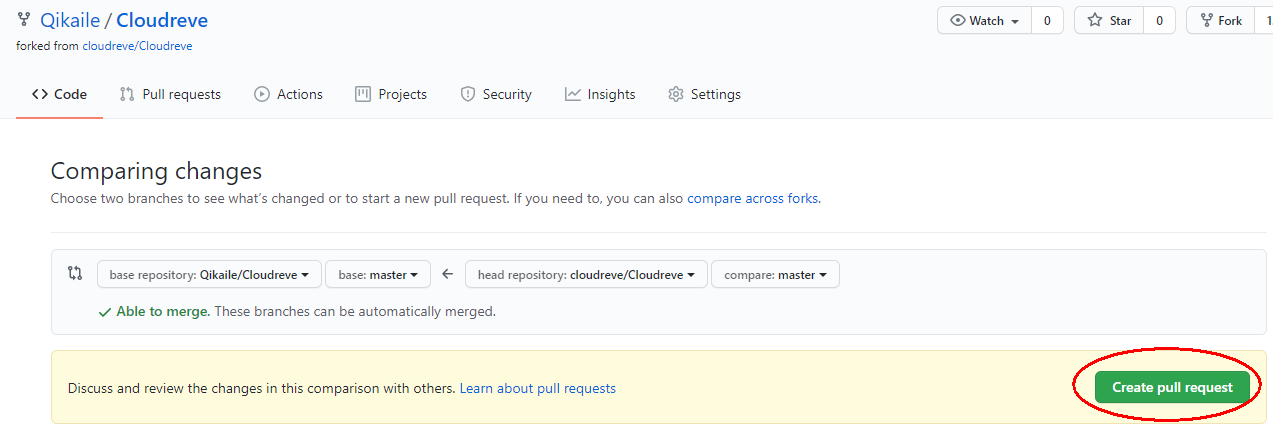Open the Learn about pull requests link

point(537,388)
